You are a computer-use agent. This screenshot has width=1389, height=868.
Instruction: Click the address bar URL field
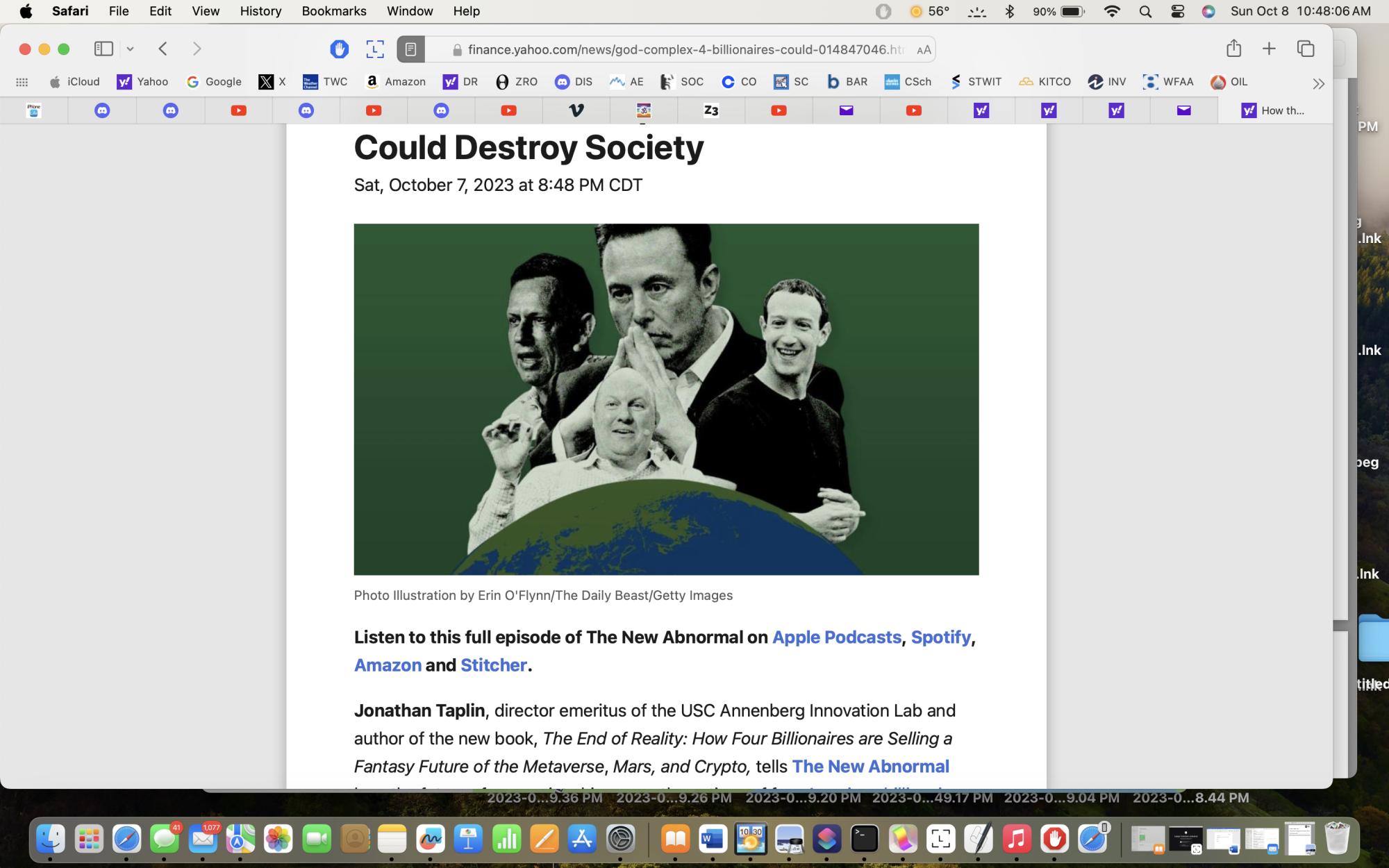click(684, 49)
